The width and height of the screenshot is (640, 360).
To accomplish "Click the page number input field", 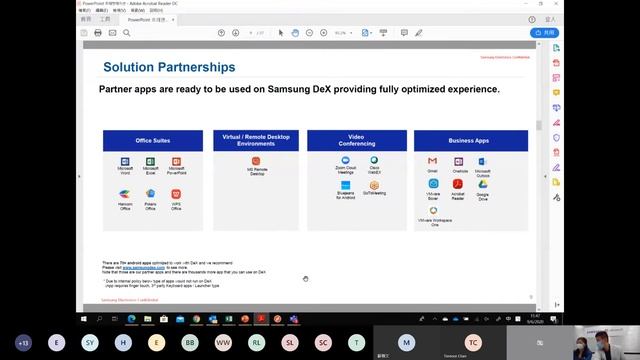I will (x=251, y=33).
